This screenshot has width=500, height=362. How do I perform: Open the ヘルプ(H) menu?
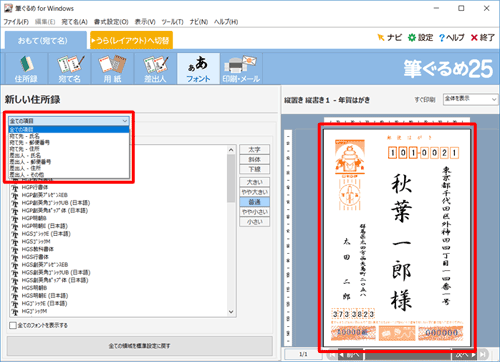pos(226,22)
